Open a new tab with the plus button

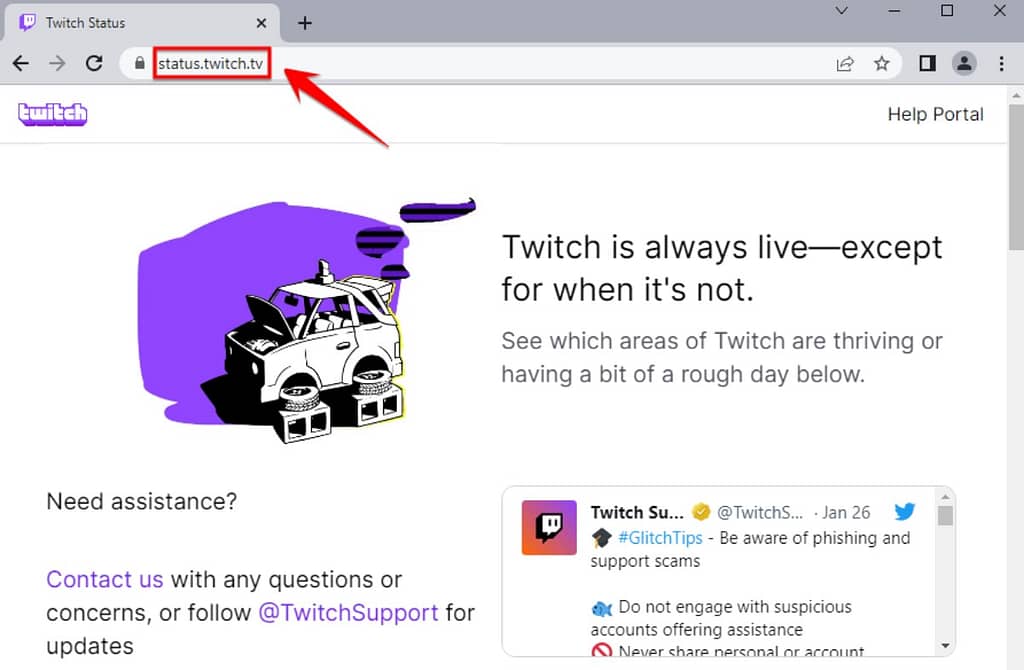tap(304, 23)
